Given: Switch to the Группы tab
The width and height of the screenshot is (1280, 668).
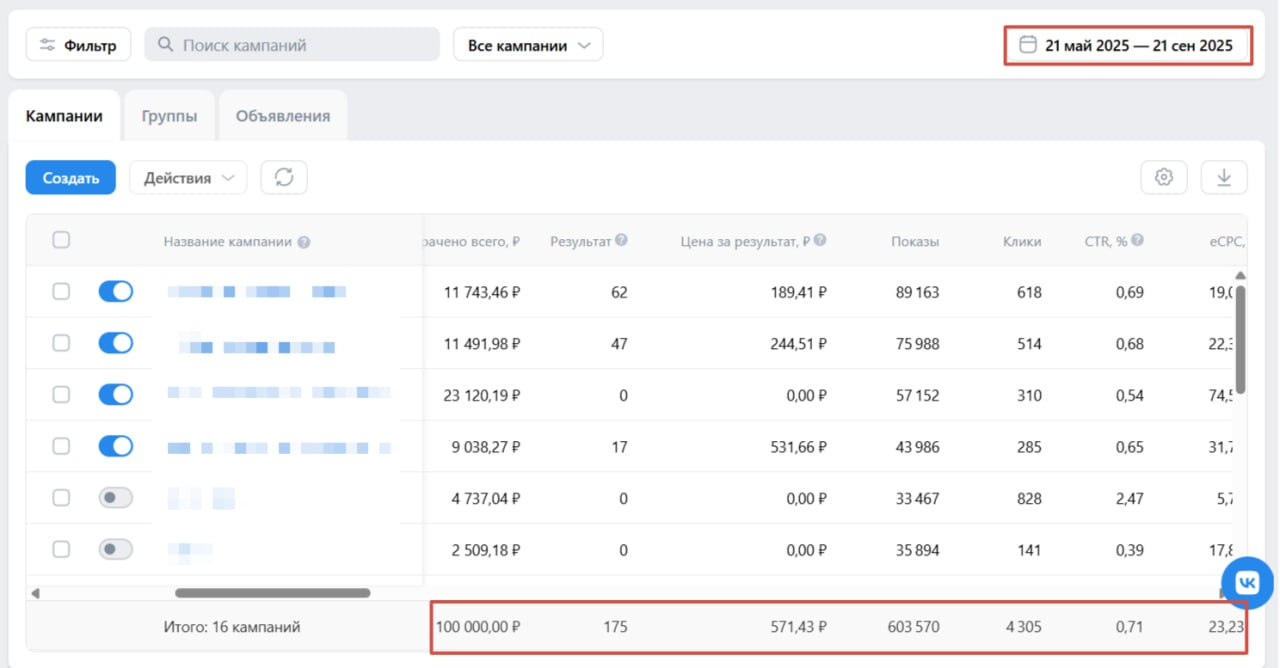Looking at the screenshot, I should point(169,116).
